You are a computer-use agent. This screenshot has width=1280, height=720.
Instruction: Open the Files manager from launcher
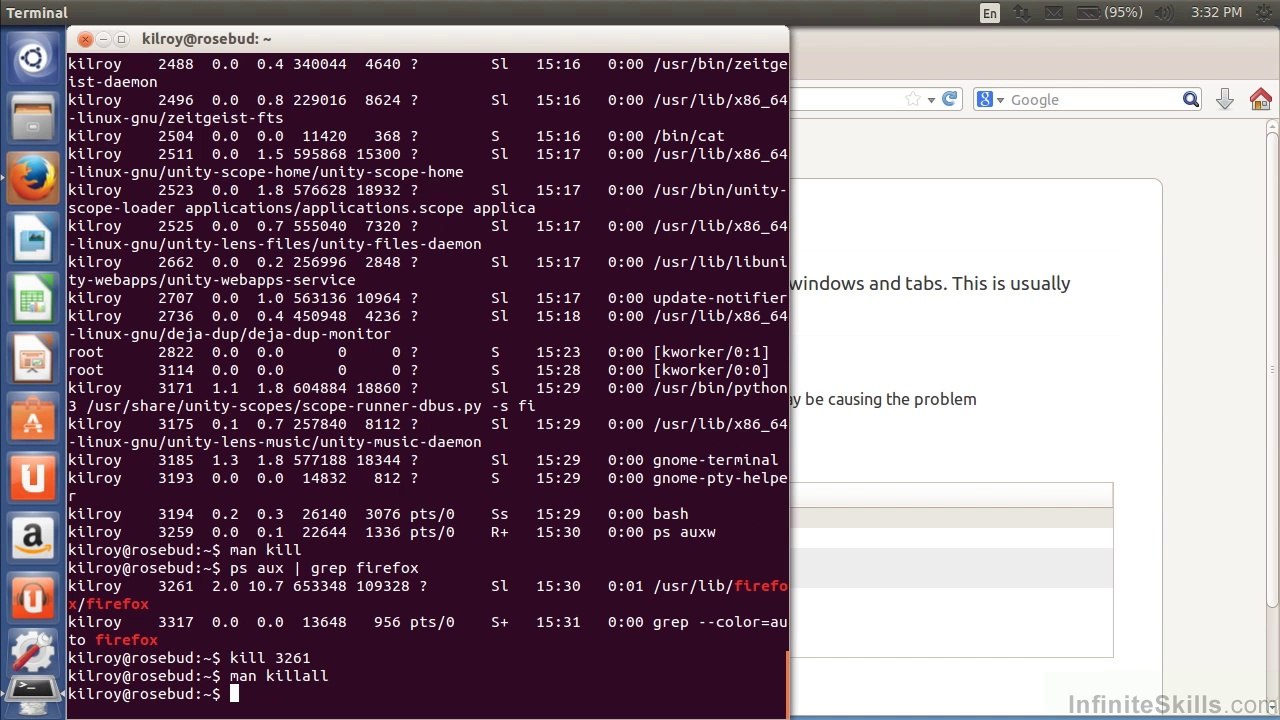point(33,118)
